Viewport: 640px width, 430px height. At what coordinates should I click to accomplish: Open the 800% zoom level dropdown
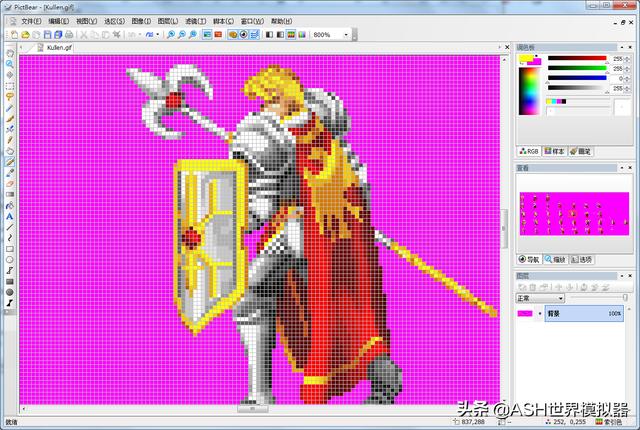[346, 34]
